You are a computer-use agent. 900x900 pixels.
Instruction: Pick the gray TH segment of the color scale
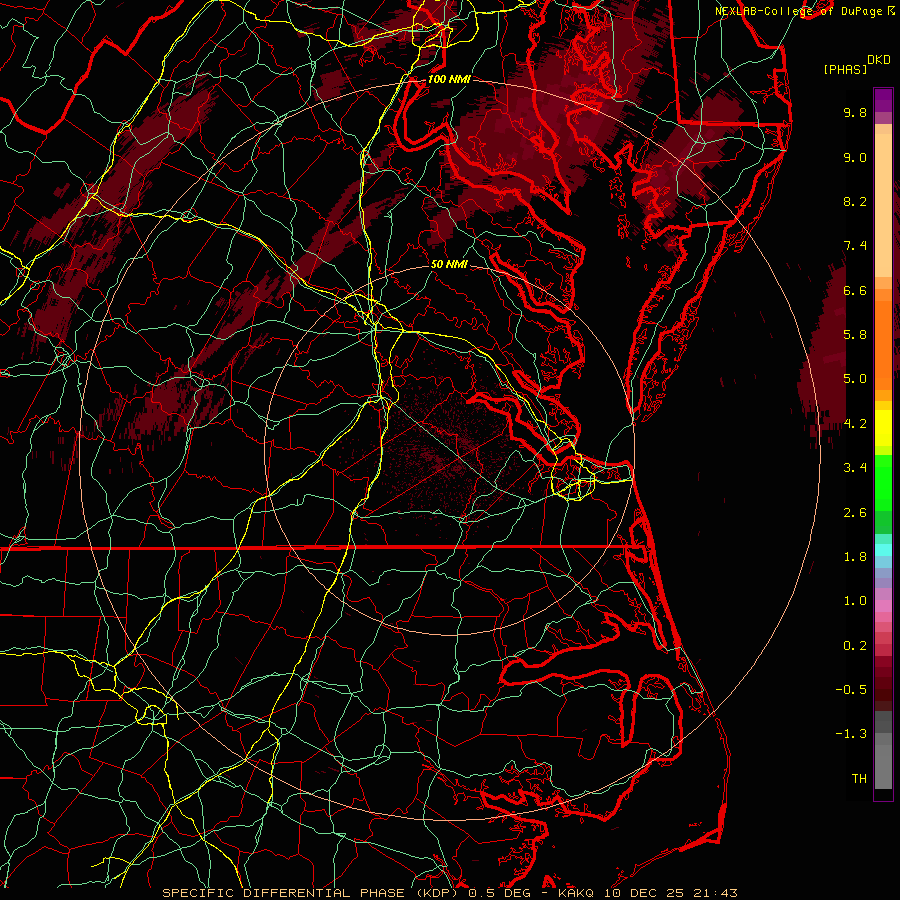tap(883, 767)
